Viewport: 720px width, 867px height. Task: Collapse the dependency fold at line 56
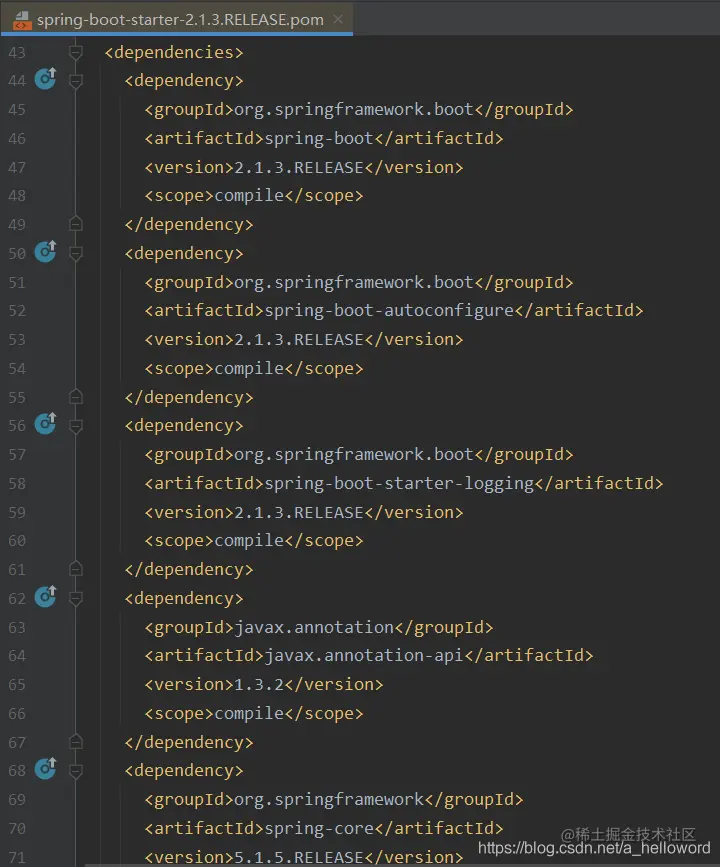76,426
